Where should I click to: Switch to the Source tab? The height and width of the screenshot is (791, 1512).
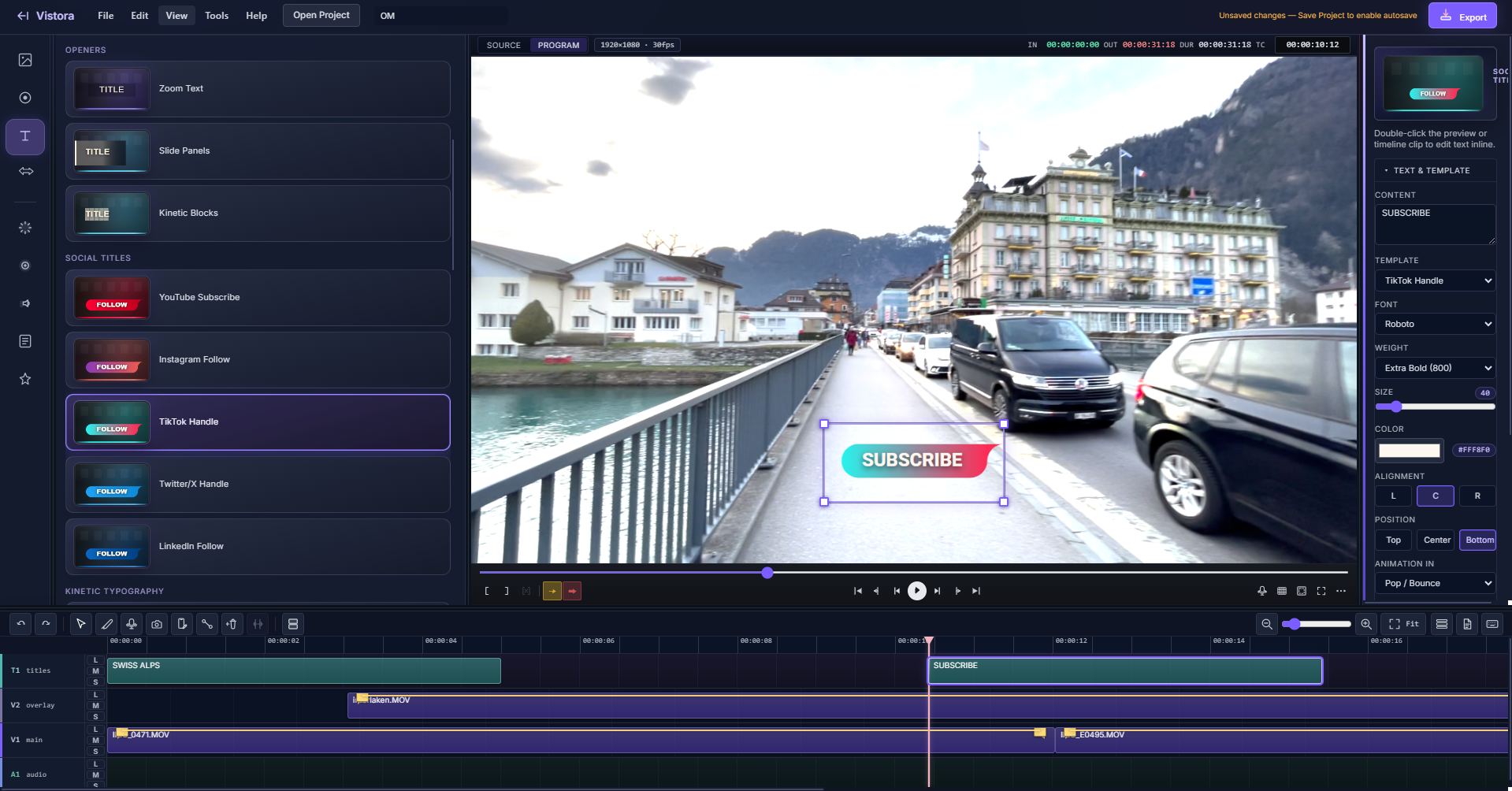tap(503, 45)
